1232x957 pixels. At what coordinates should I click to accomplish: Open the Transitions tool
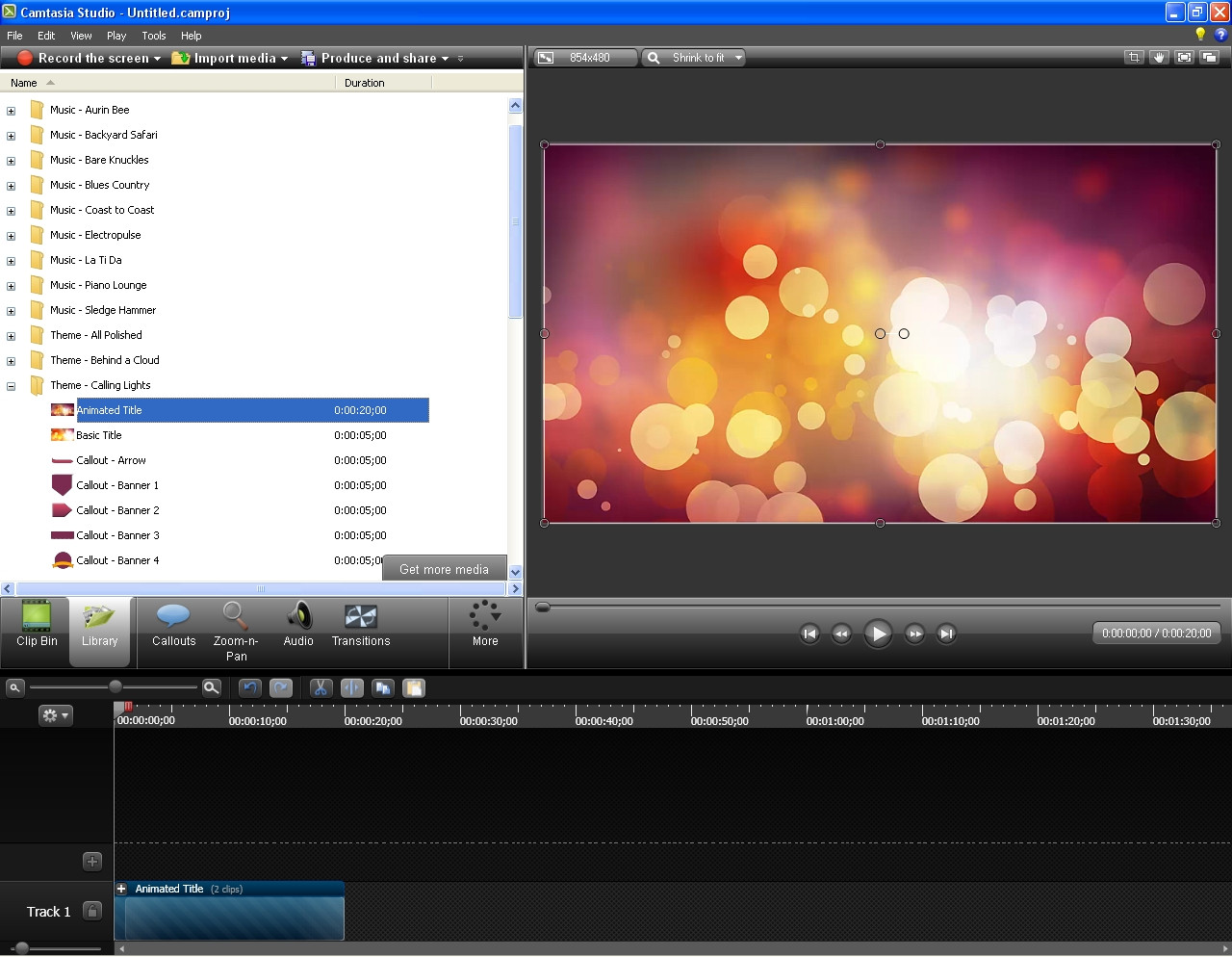coord(361,626)
